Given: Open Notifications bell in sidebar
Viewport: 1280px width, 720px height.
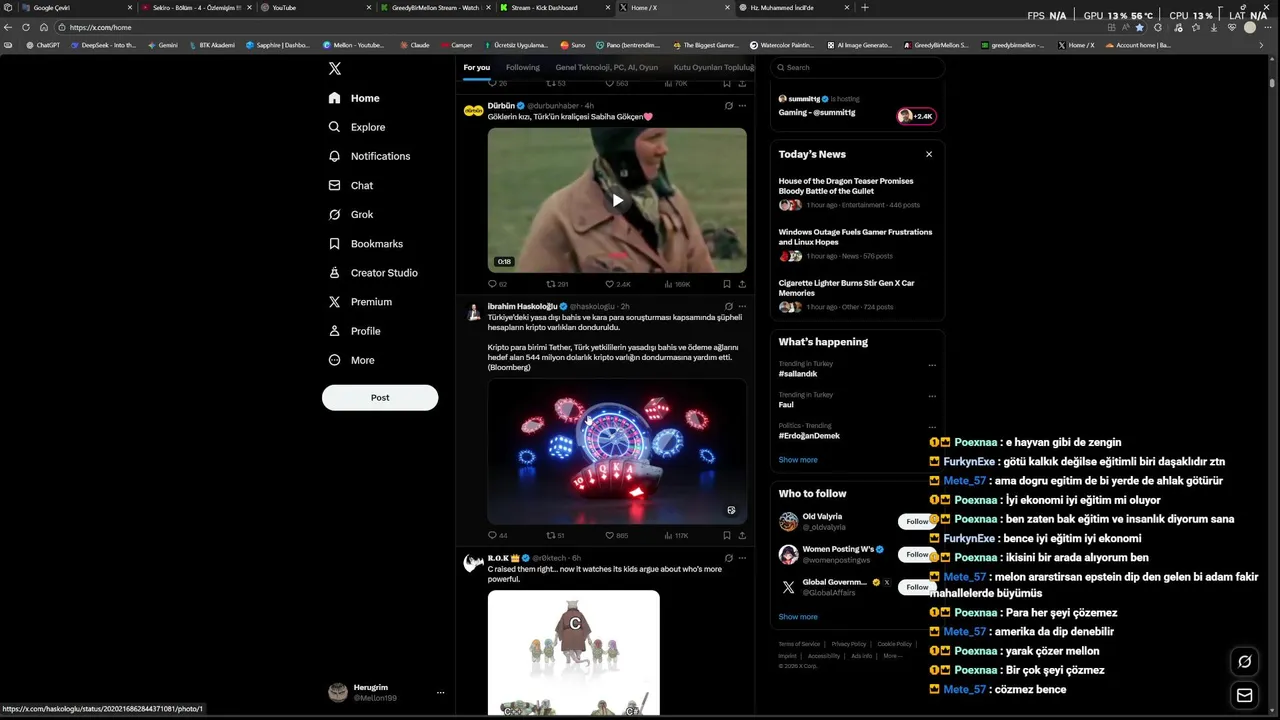Looking at the screenshot, I should click(x=335, y=156).
